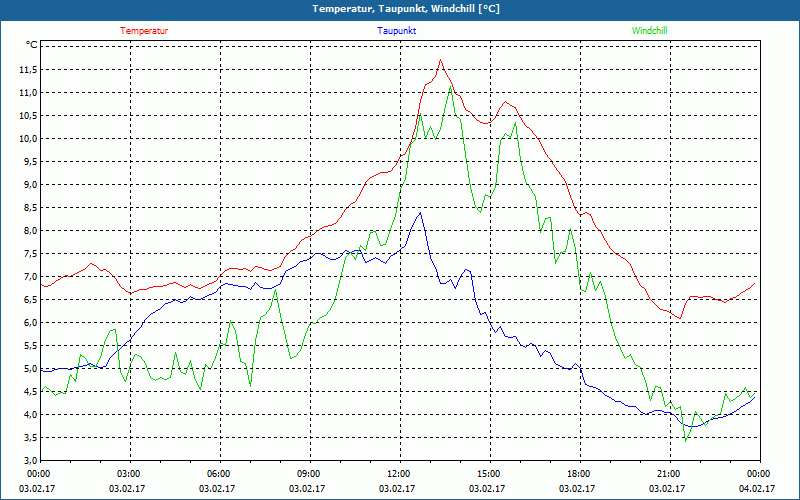The image size is (800, 500).
Task: Click the green Windchill legend label
Action: (649, 31)
